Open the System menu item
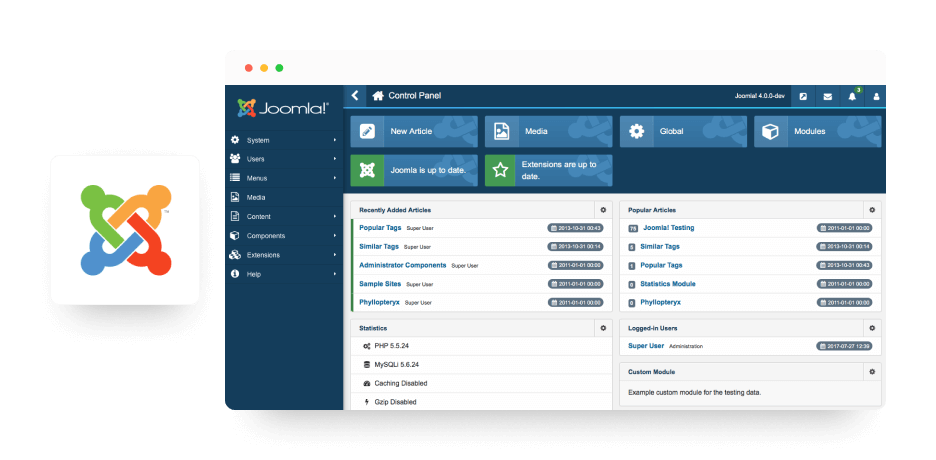 [x=284, y=140]
